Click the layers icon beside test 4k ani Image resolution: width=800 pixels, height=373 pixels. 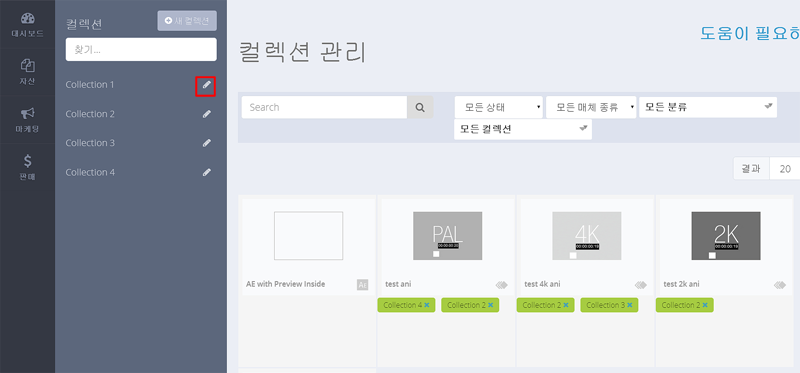click(x=640, y=285)
